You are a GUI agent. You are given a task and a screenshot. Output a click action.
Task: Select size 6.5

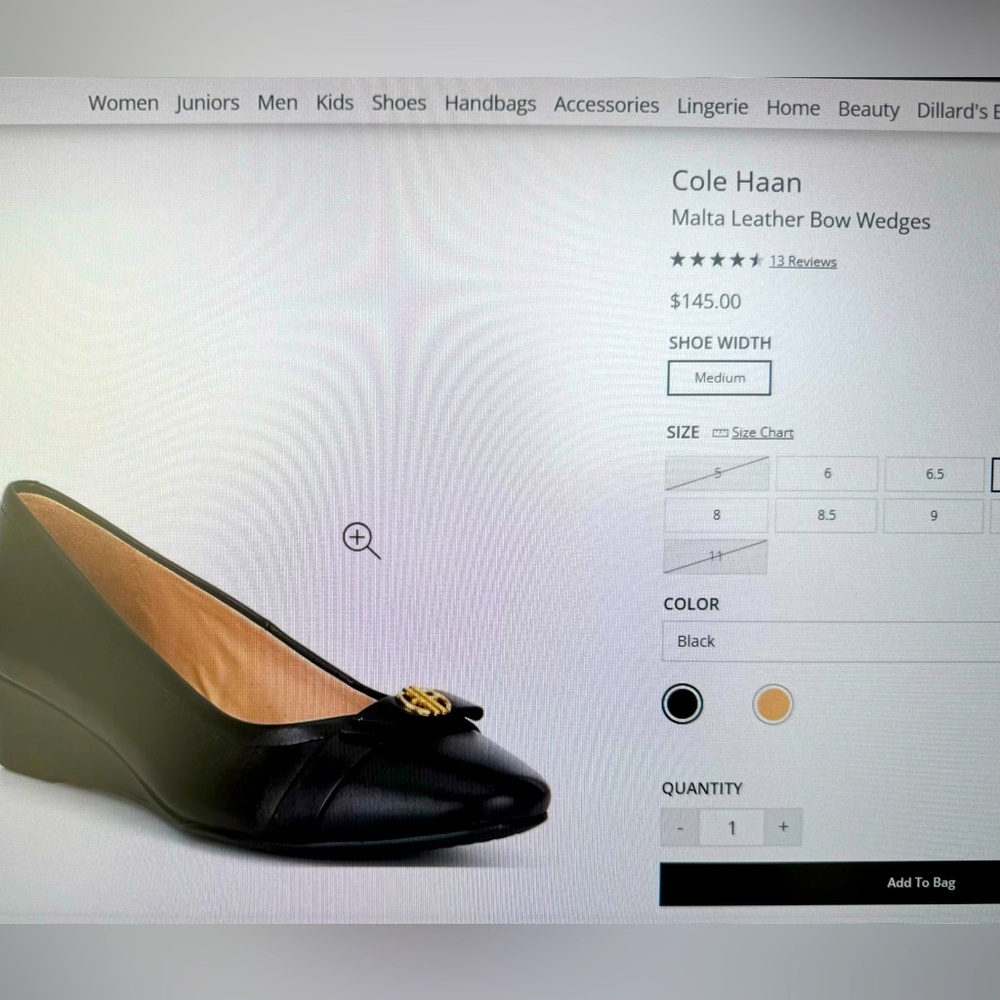934,474
